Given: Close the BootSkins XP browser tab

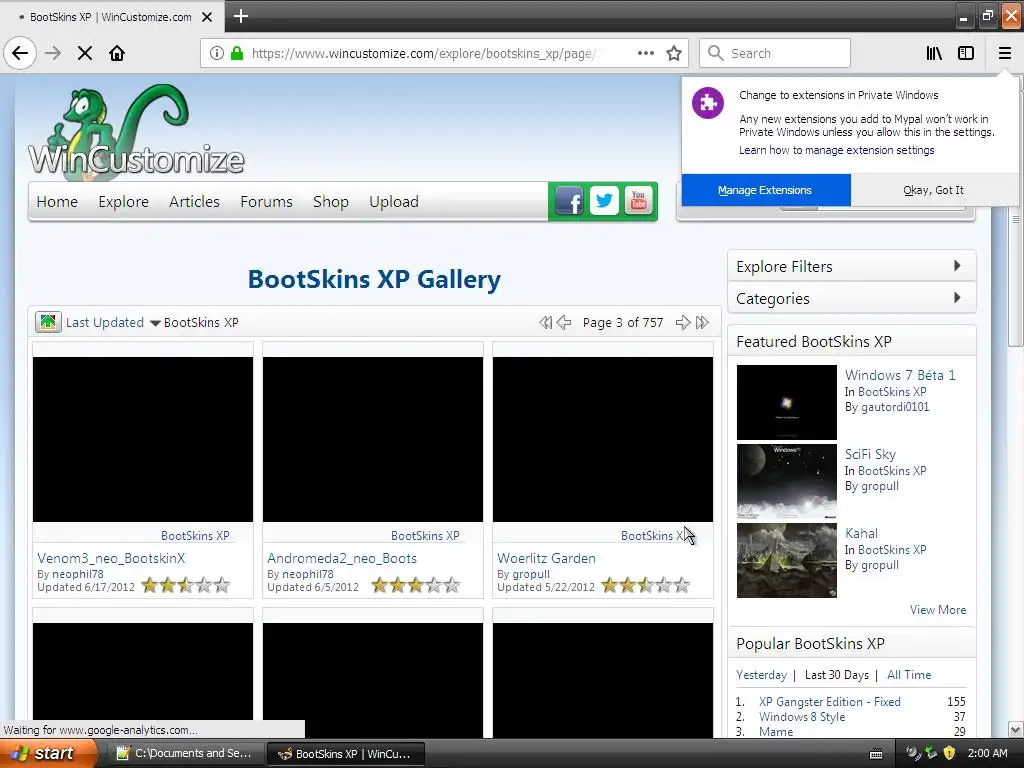Looking at the screenshot, I should [207, 17].
